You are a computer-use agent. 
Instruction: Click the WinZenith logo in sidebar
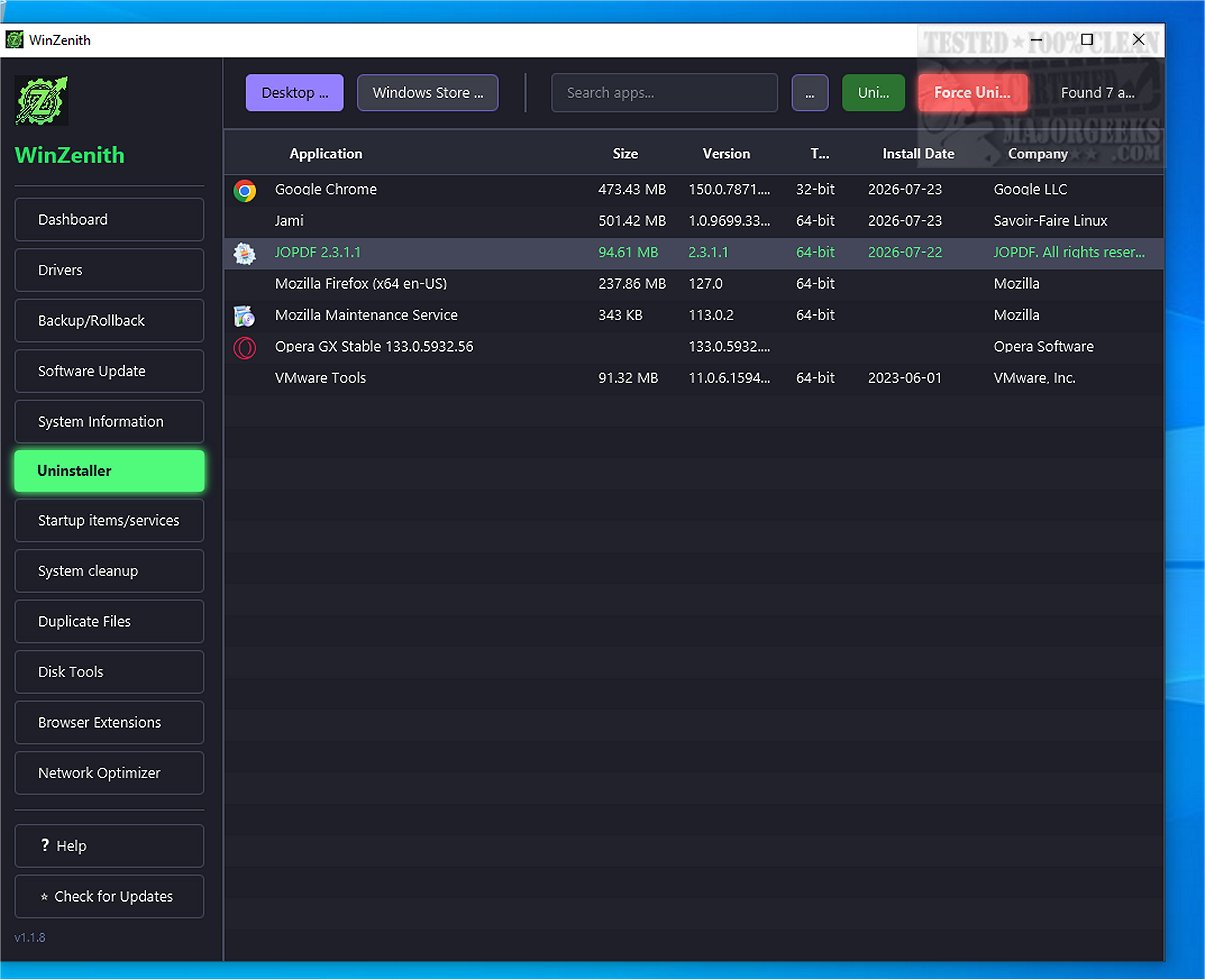point(42,100)
